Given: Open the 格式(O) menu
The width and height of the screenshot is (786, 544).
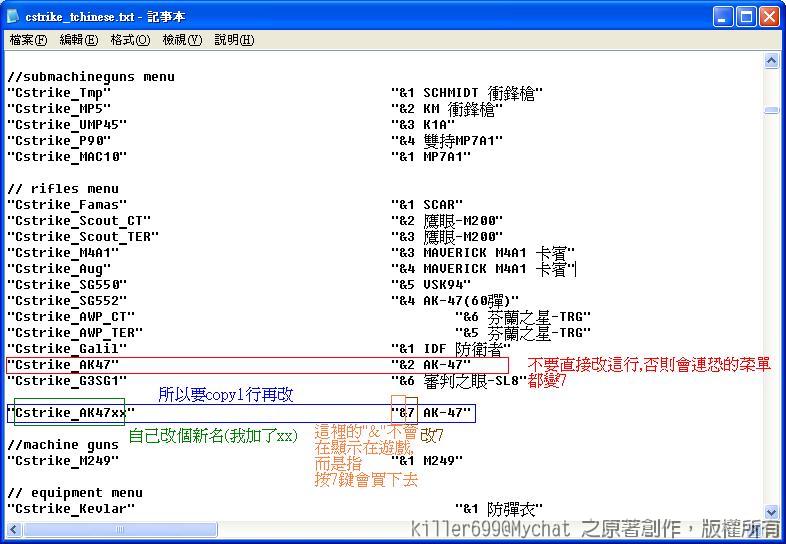Looking at the screenshot, I should coord(130,40).
